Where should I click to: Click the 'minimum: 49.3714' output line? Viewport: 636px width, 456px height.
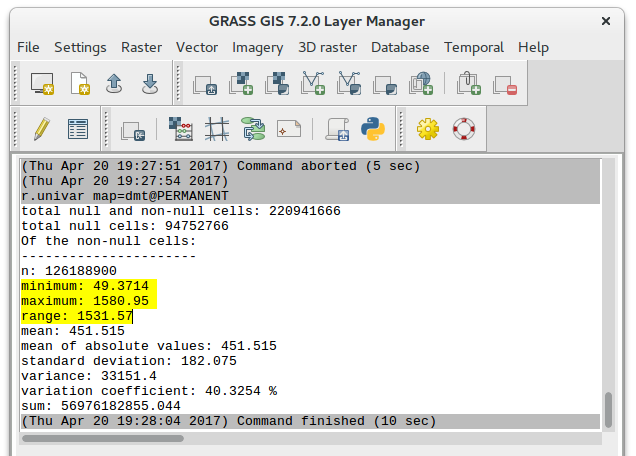[85, 286]
